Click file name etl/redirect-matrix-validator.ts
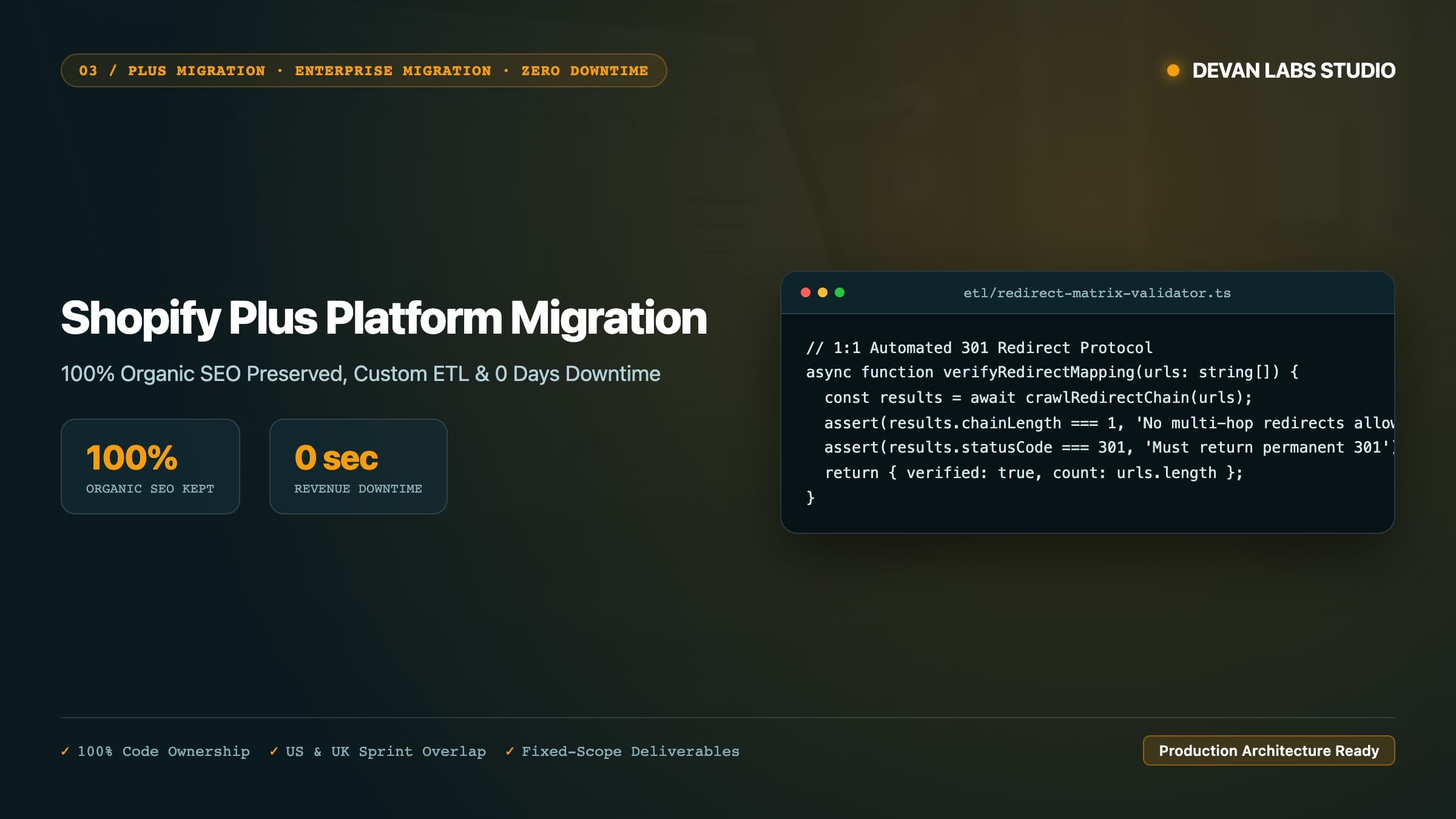This screenshot has height=819, width=1456. click(1097, 293)
